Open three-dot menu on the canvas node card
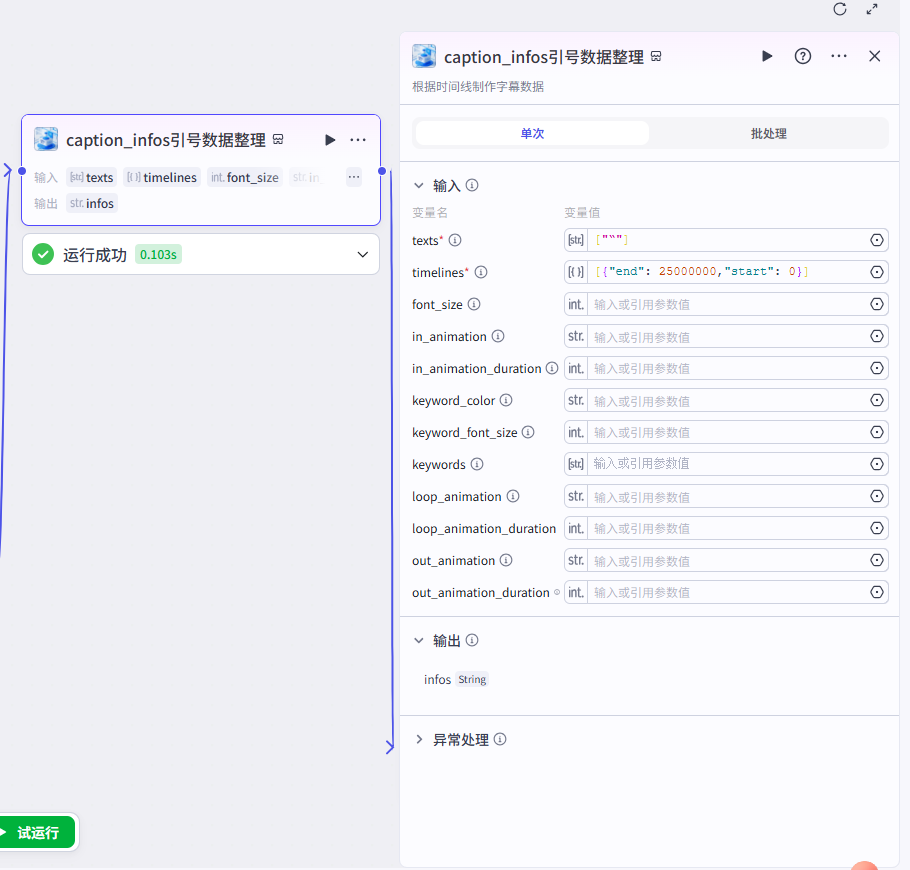This screenshot has height=870, width=910. pos(358,140)
